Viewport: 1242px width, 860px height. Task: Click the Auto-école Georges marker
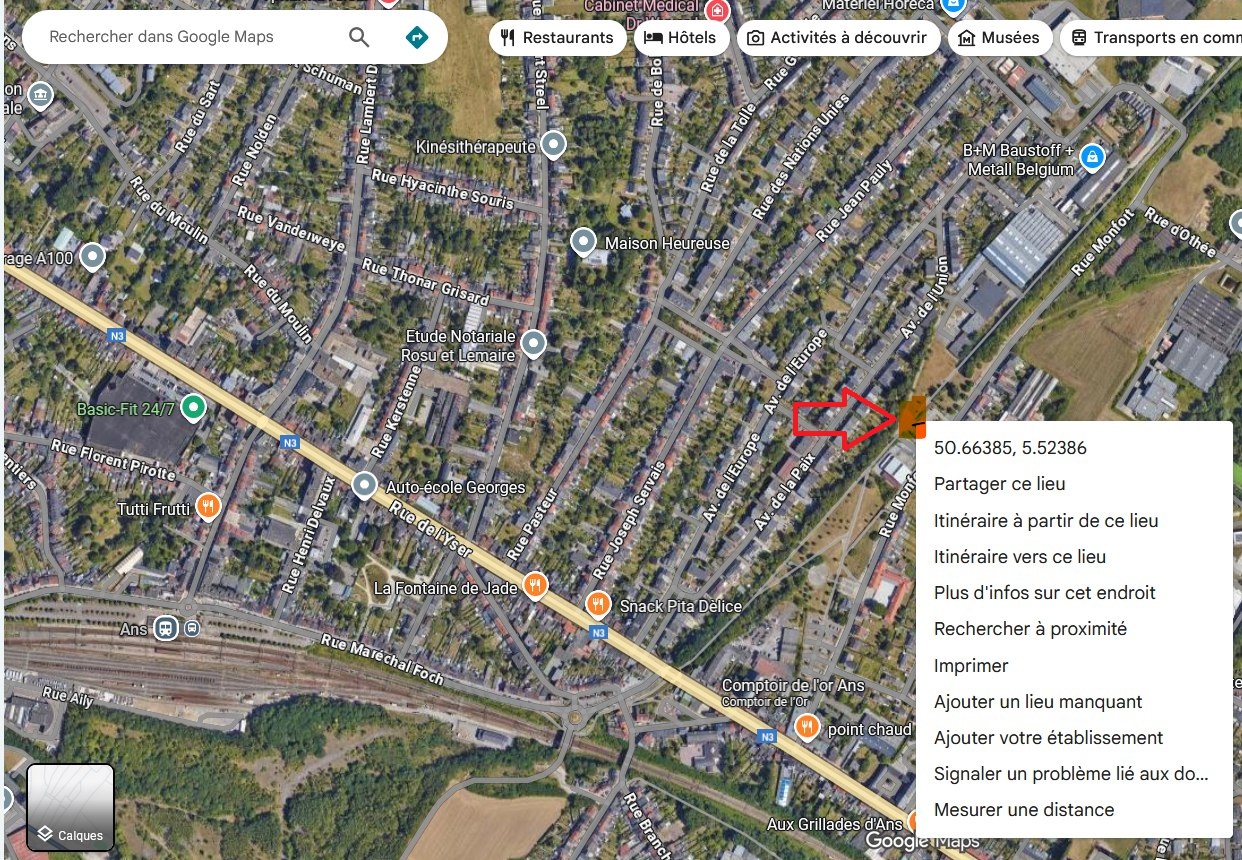pos(365,486)
